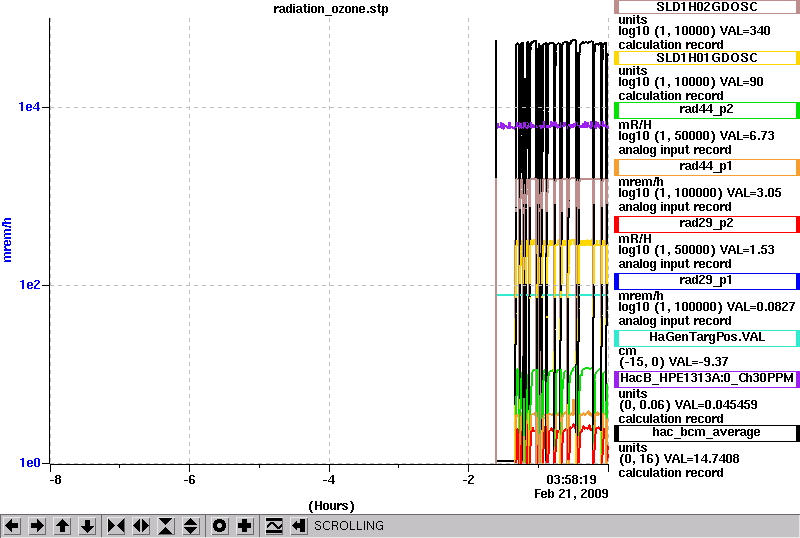Screen dimensions: 800x538
Task: Click the 1e0 y-axis tick label
Action: click(x=29, y=463)
